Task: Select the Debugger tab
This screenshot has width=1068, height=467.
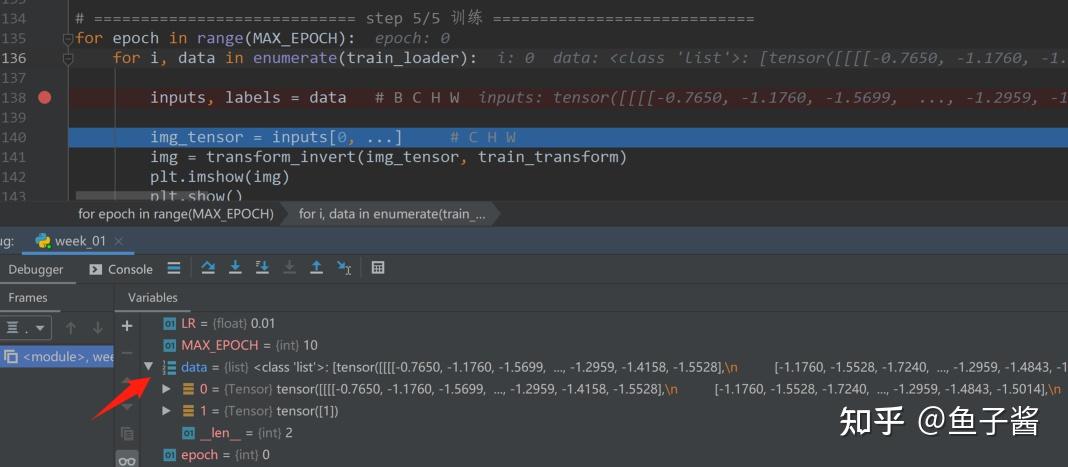Action: point(36,269)
